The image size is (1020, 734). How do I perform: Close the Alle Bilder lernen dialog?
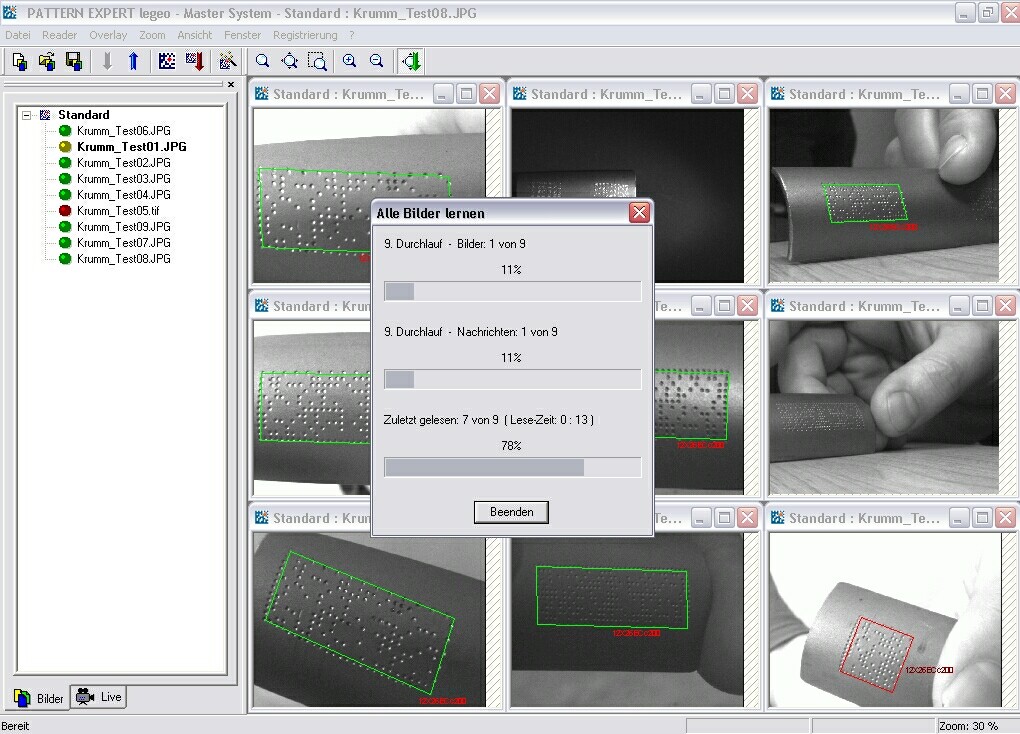coord(639,213)
